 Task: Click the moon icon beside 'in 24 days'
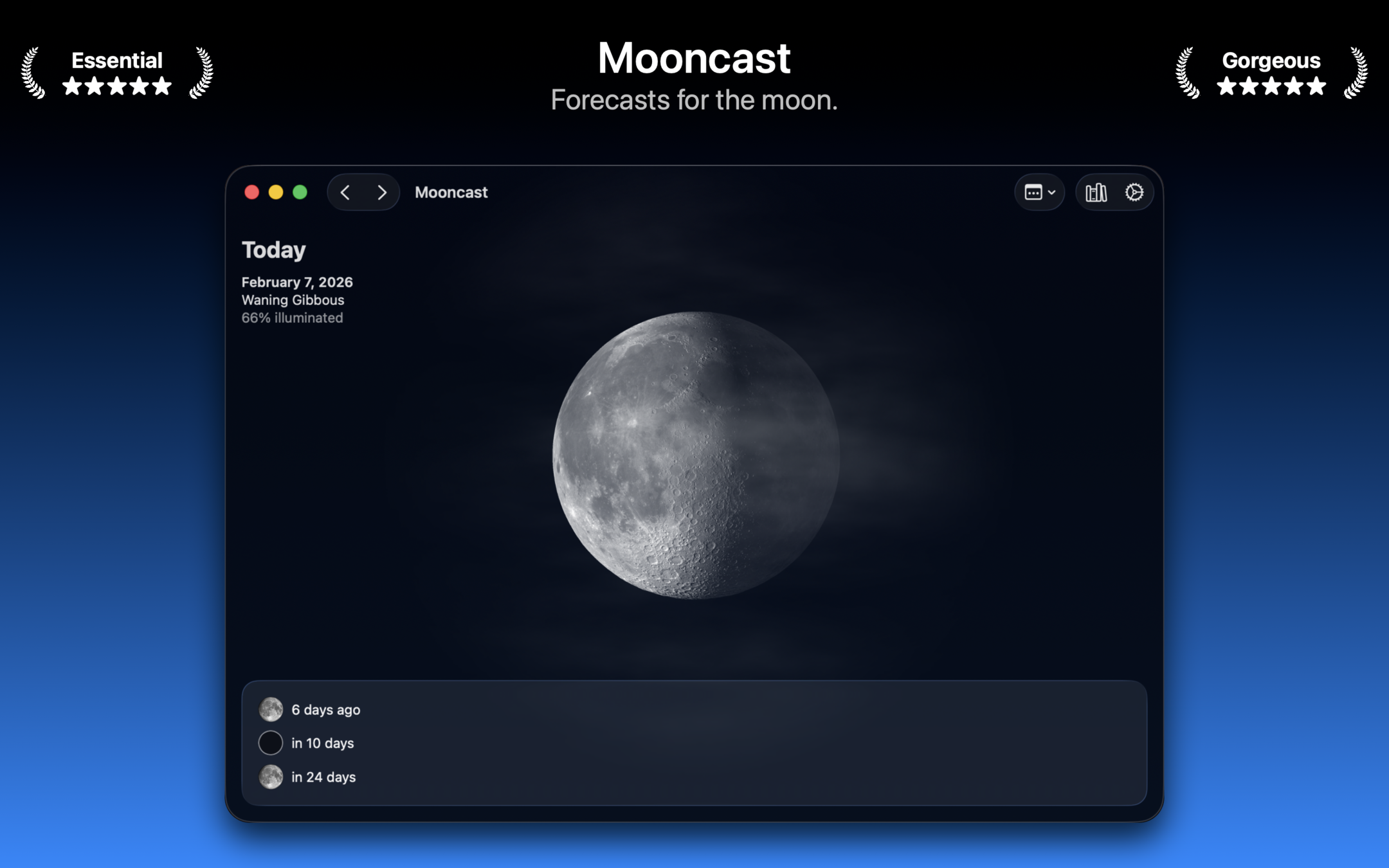pos(271,777)
